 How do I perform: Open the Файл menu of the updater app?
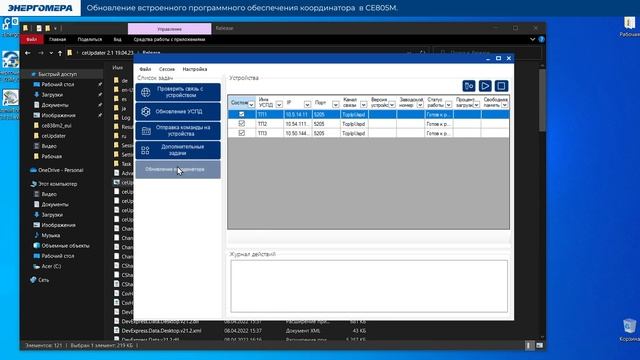[145, 69]
